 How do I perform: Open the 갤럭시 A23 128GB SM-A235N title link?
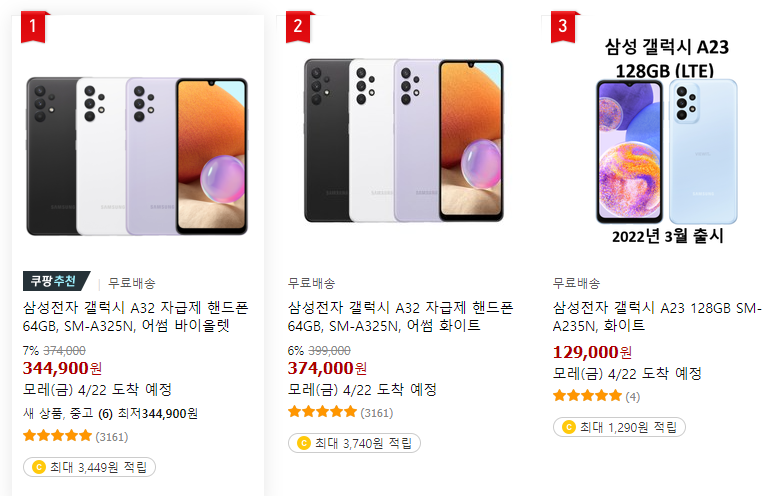pos(657,317)
